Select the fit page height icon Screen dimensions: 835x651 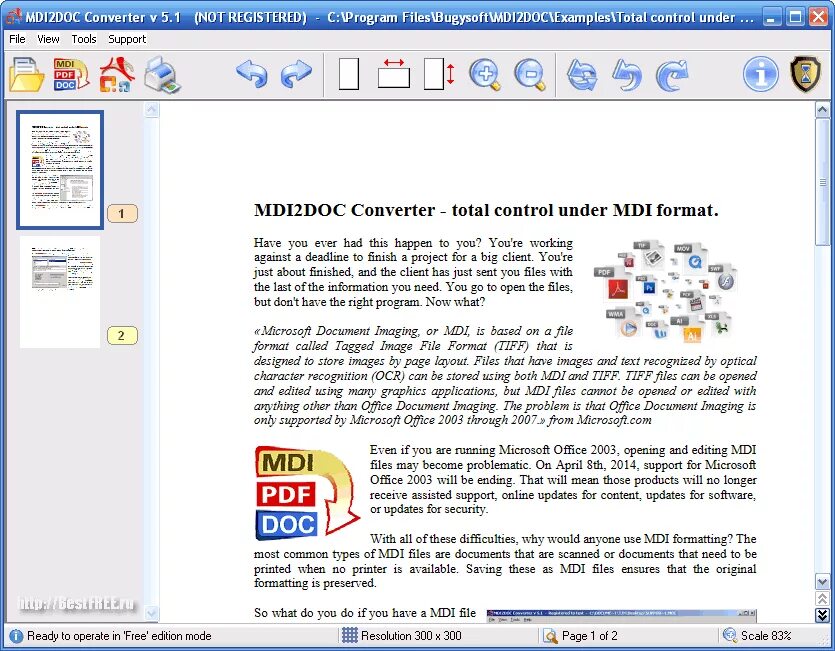click(x=439, y=74)
